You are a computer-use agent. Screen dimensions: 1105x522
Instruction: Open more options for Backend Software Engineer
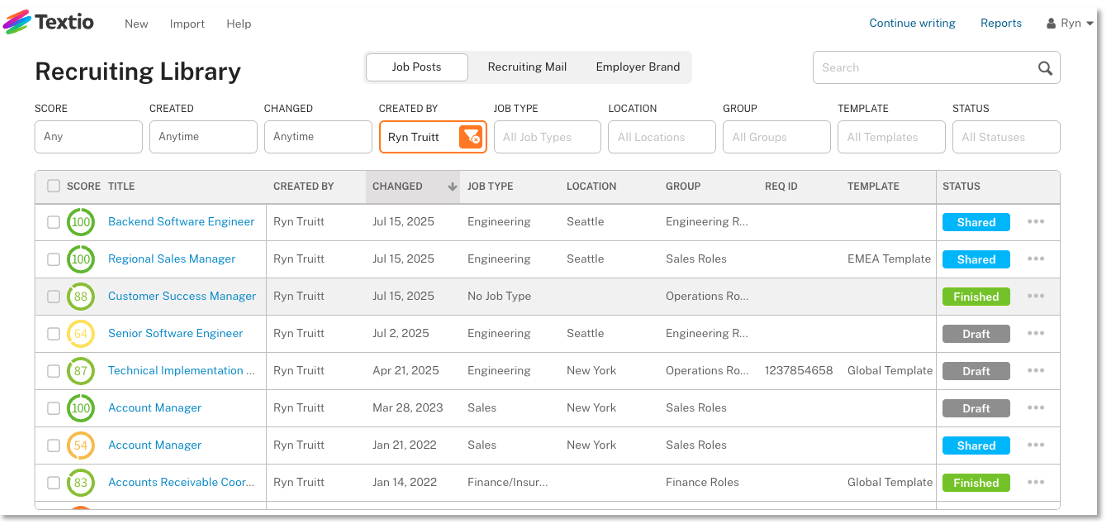[x=1035, y=222]
